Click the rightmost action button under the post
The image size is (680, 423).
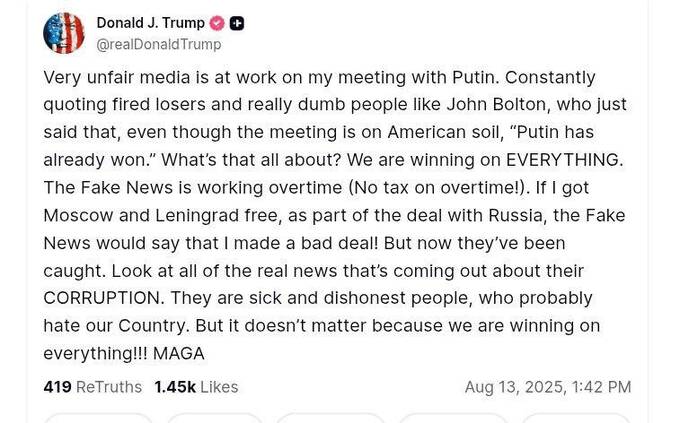pos(575,418)
